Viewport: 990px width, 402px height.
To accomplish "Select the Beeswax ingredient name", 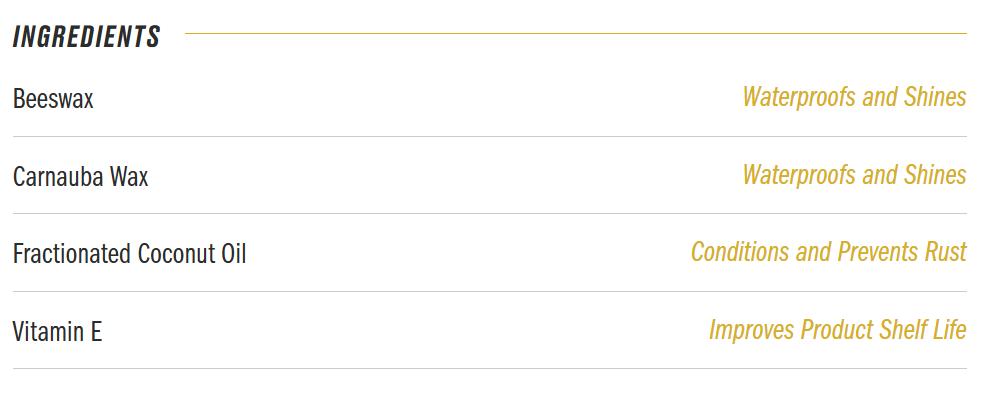I will (53, 99).
